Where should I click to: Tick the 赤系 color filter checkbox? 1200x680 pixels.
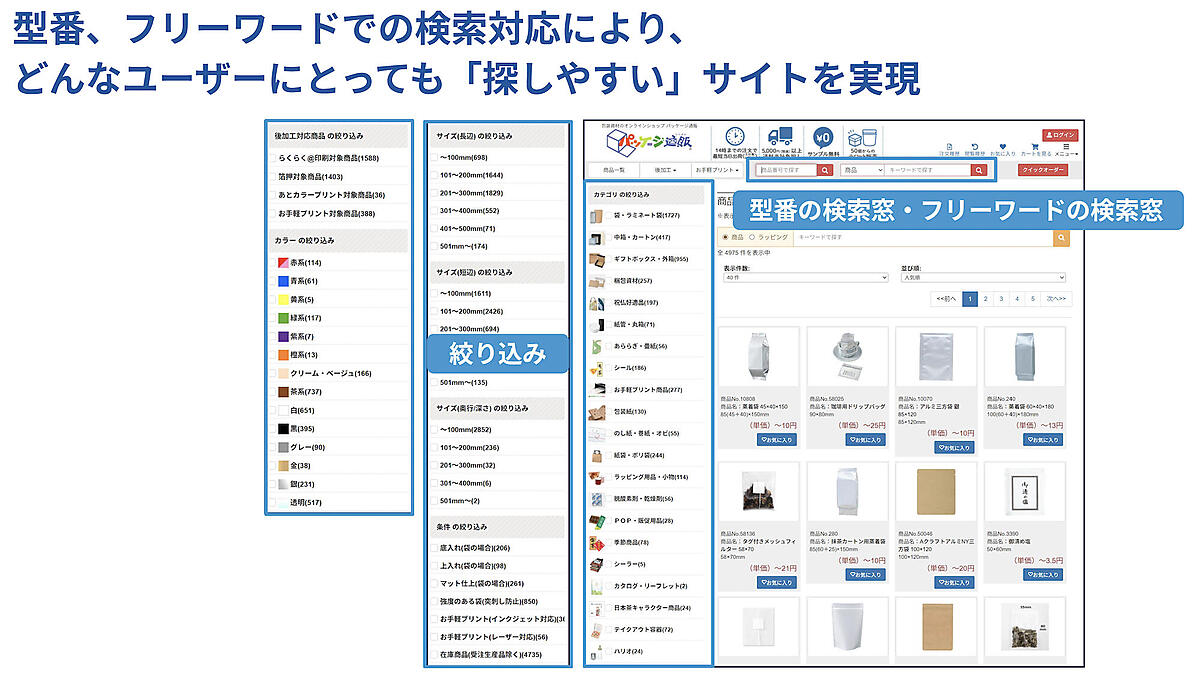272,263
